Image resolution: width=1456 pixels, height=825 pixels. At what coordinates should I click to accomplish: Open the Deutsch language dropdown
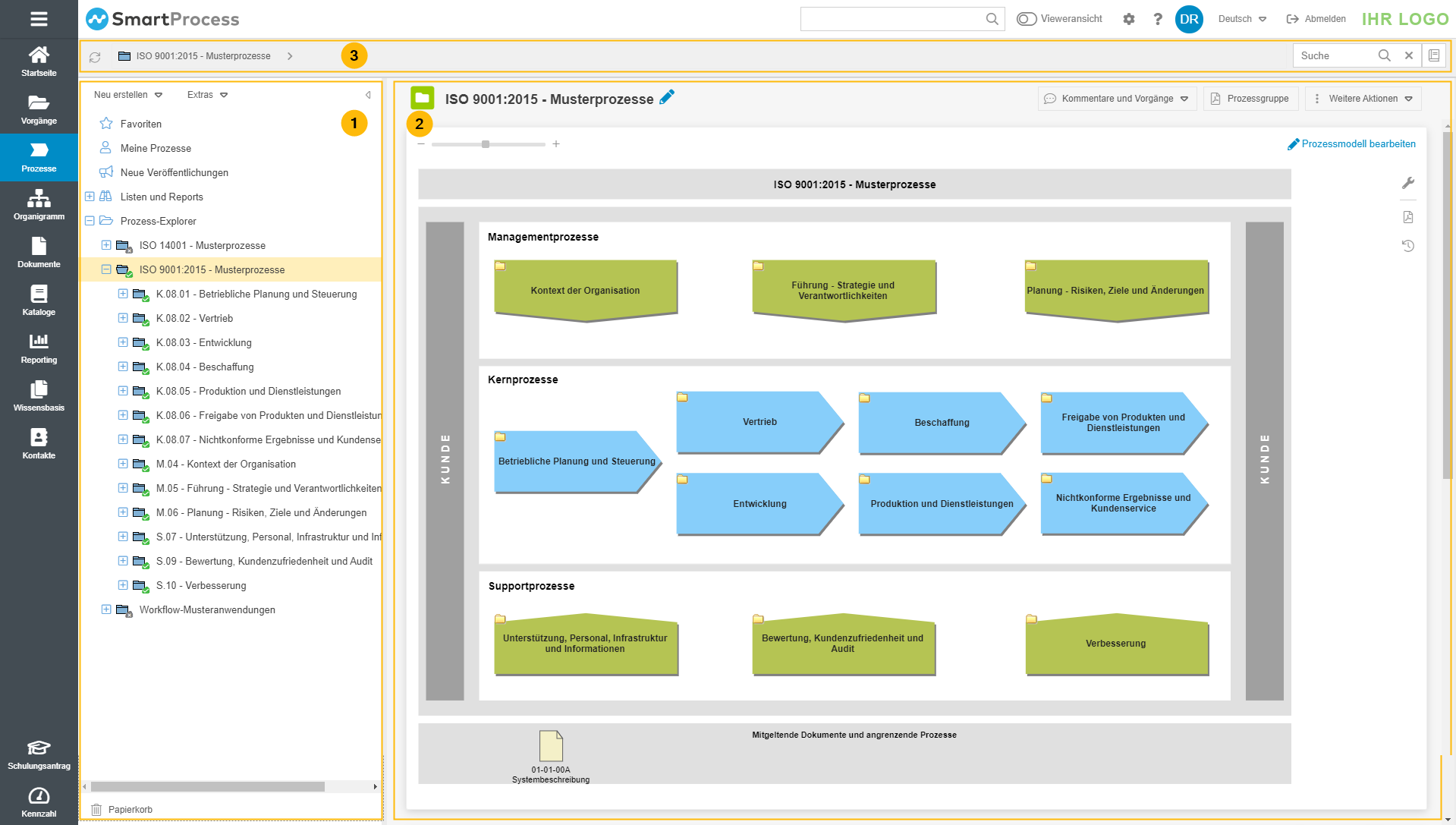[x=1242, y=19]
